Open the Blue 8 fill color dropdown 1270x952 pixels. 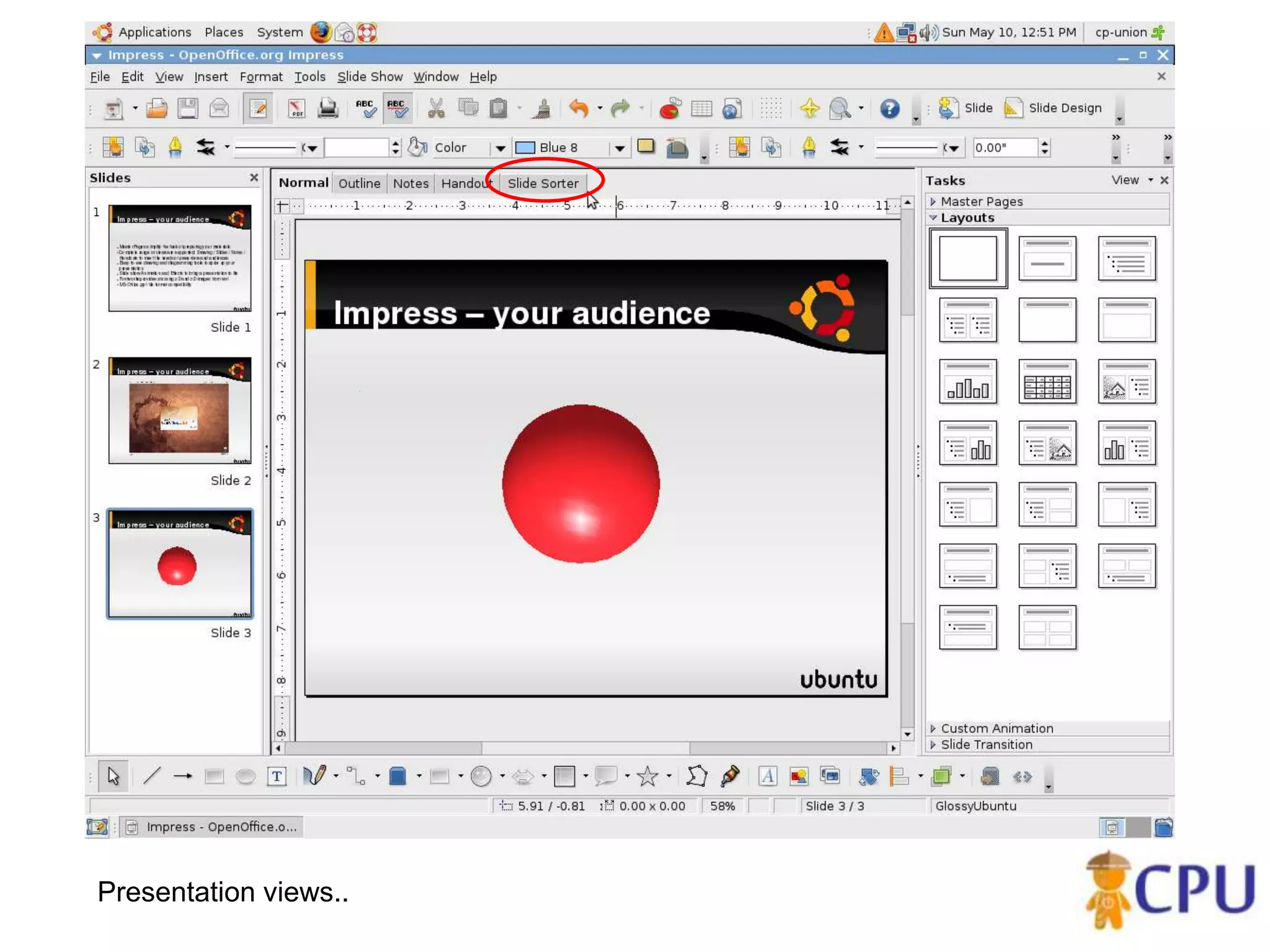pyautogui.click(x=619, y=148)
